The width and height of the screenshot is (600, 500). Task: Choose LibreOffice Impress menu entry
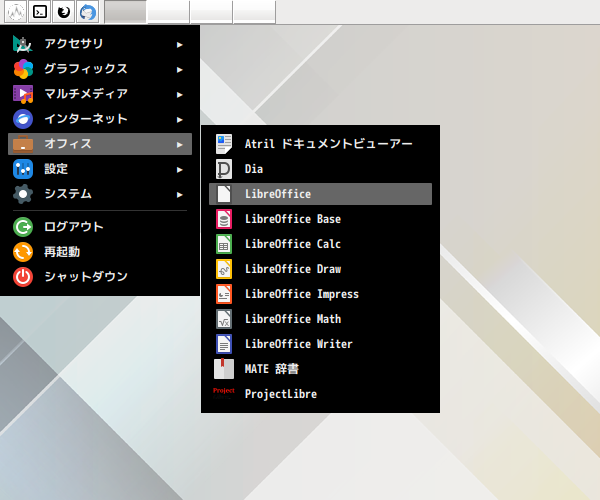click(x=320, y=294)
